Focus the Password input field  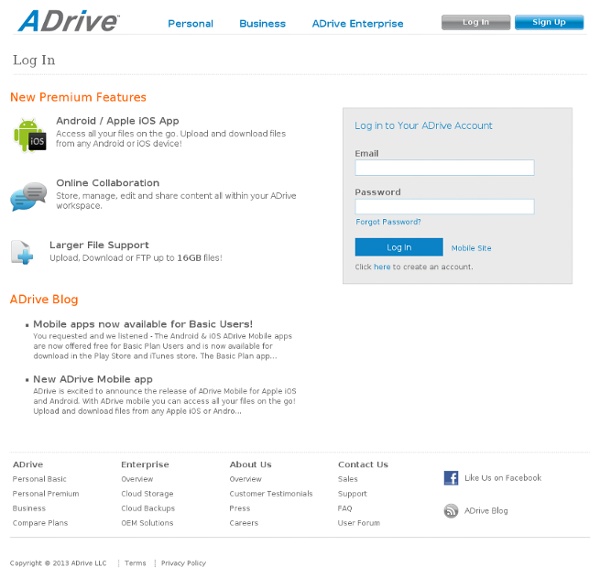pyautogui.click(x=444, y=206)
